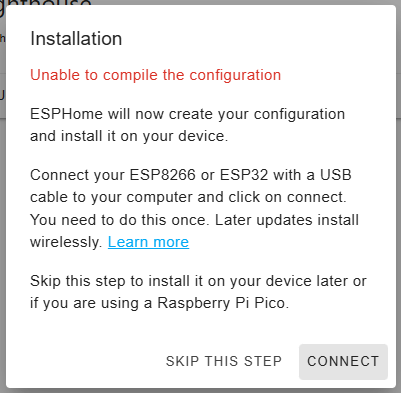Select the red compile error message
401x393 pixels.
[156, 75]
